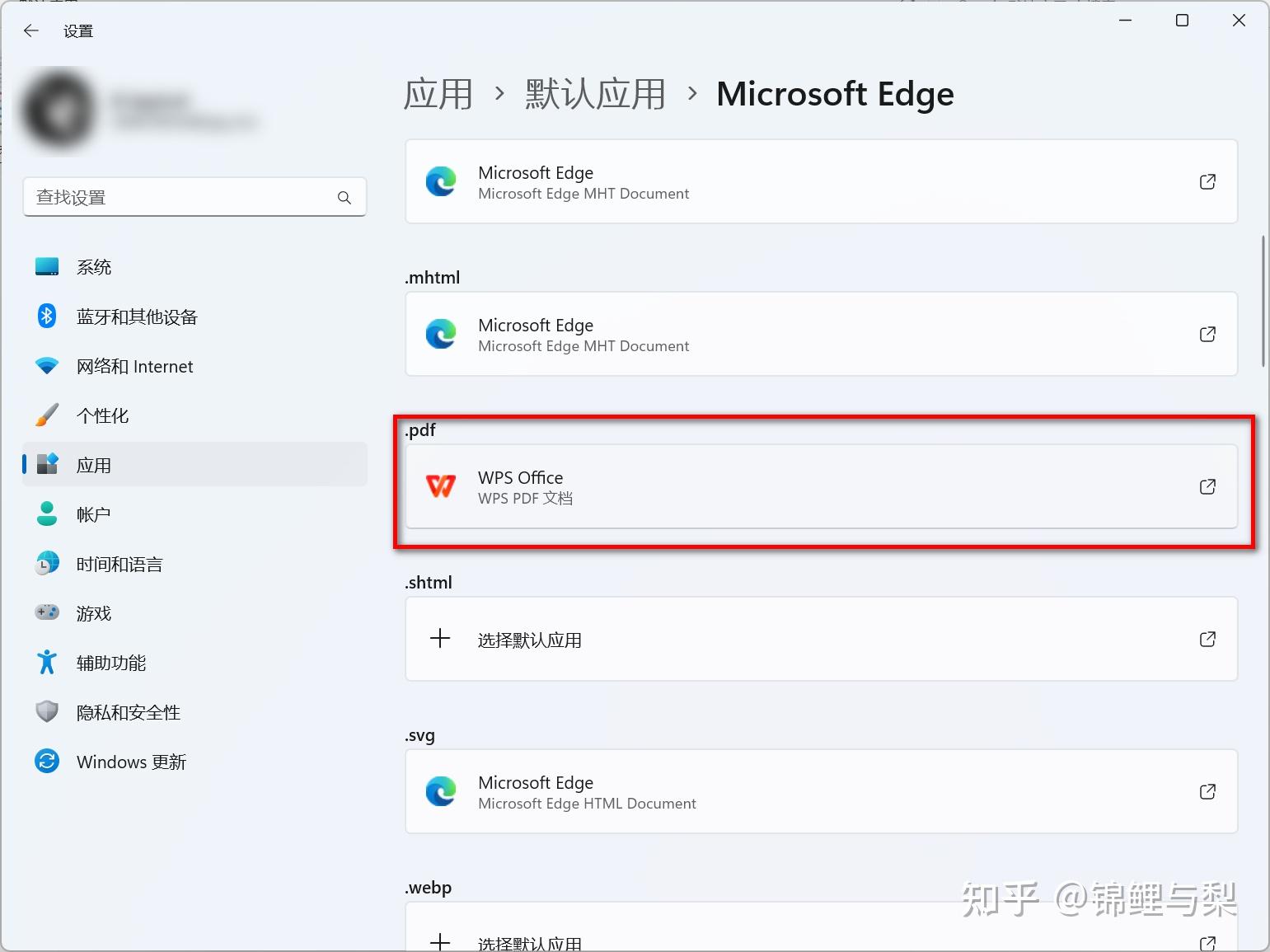This screenshot has height=952, width=1270.
Task: Click the Wi-Fi network icon in sidebar
Action: pos(47,366)
